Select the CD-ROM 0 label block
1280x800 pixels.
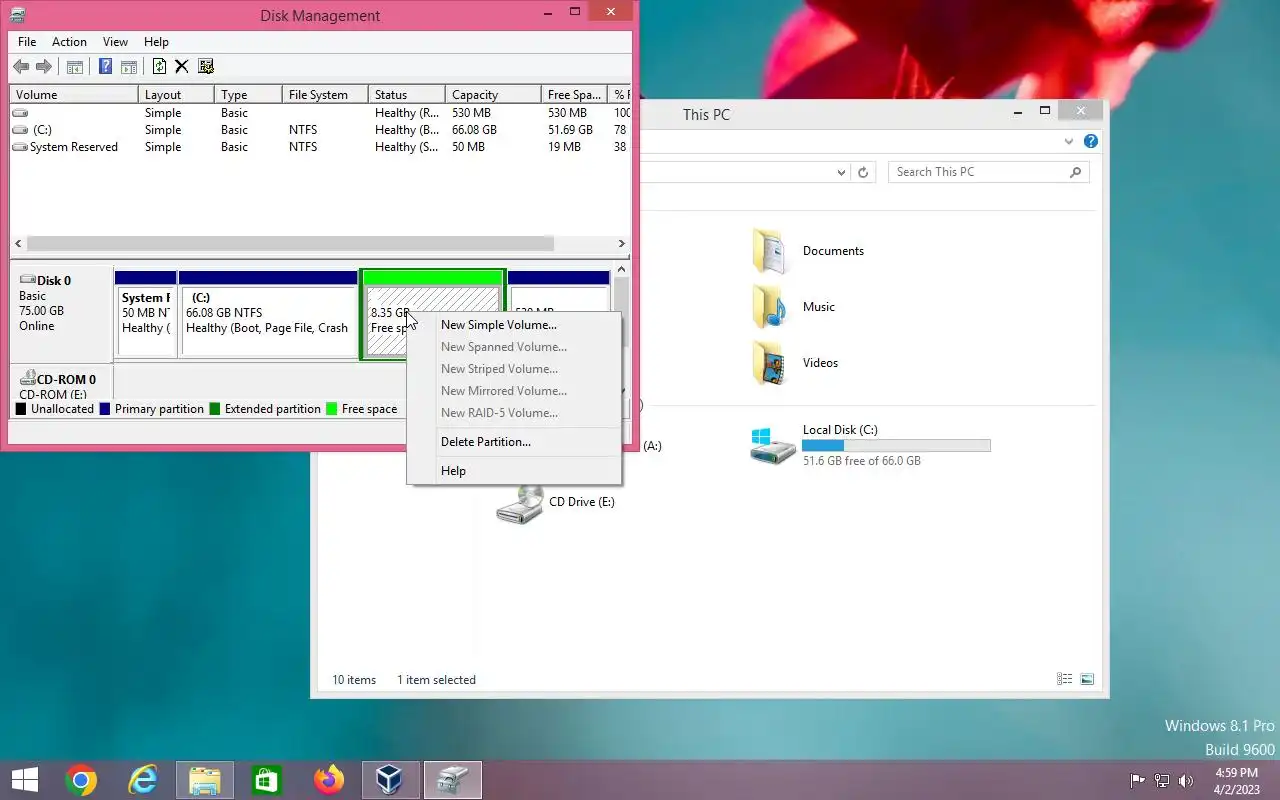coord(62,384)
